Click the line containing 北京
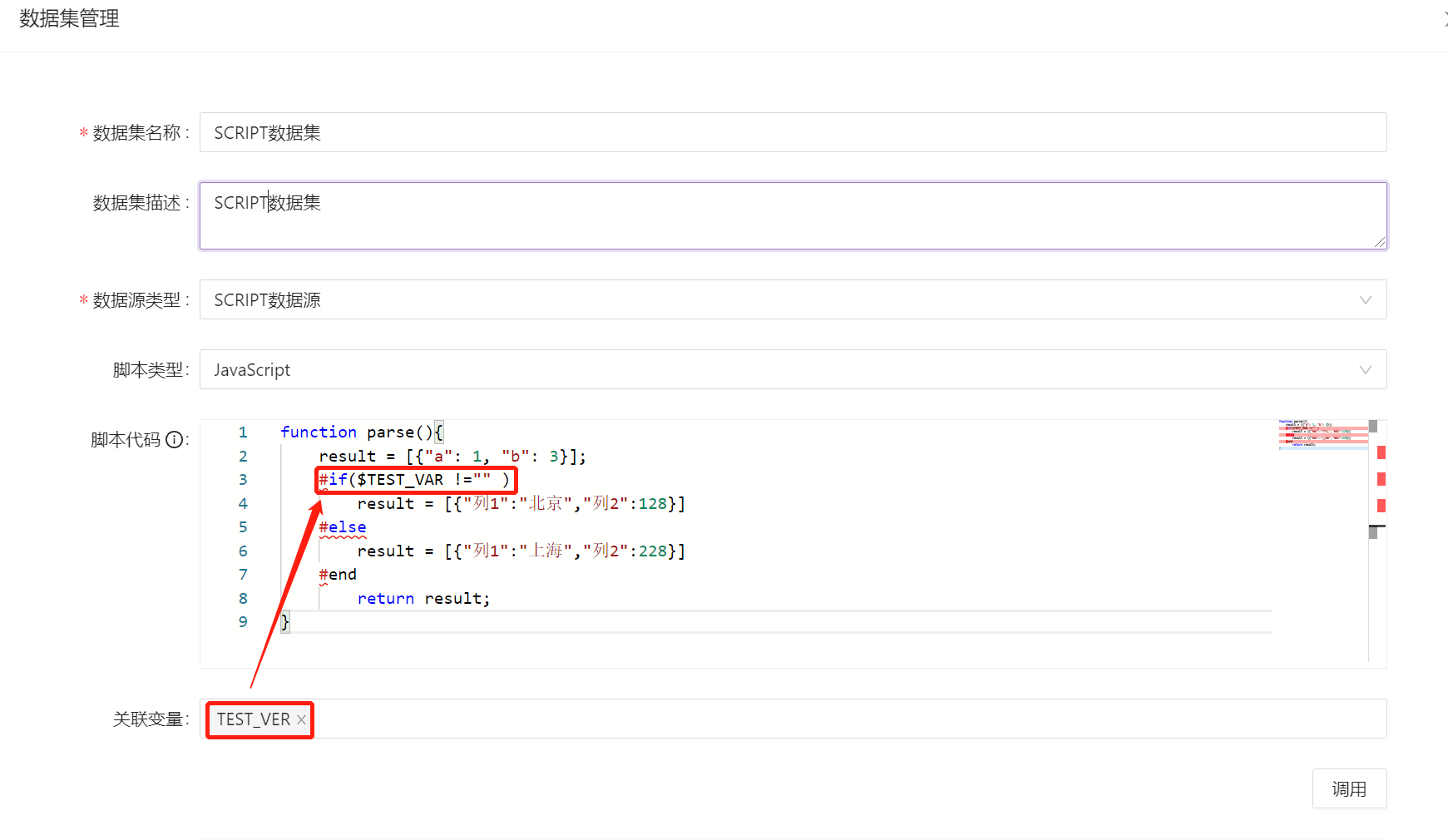 [521, 504]
